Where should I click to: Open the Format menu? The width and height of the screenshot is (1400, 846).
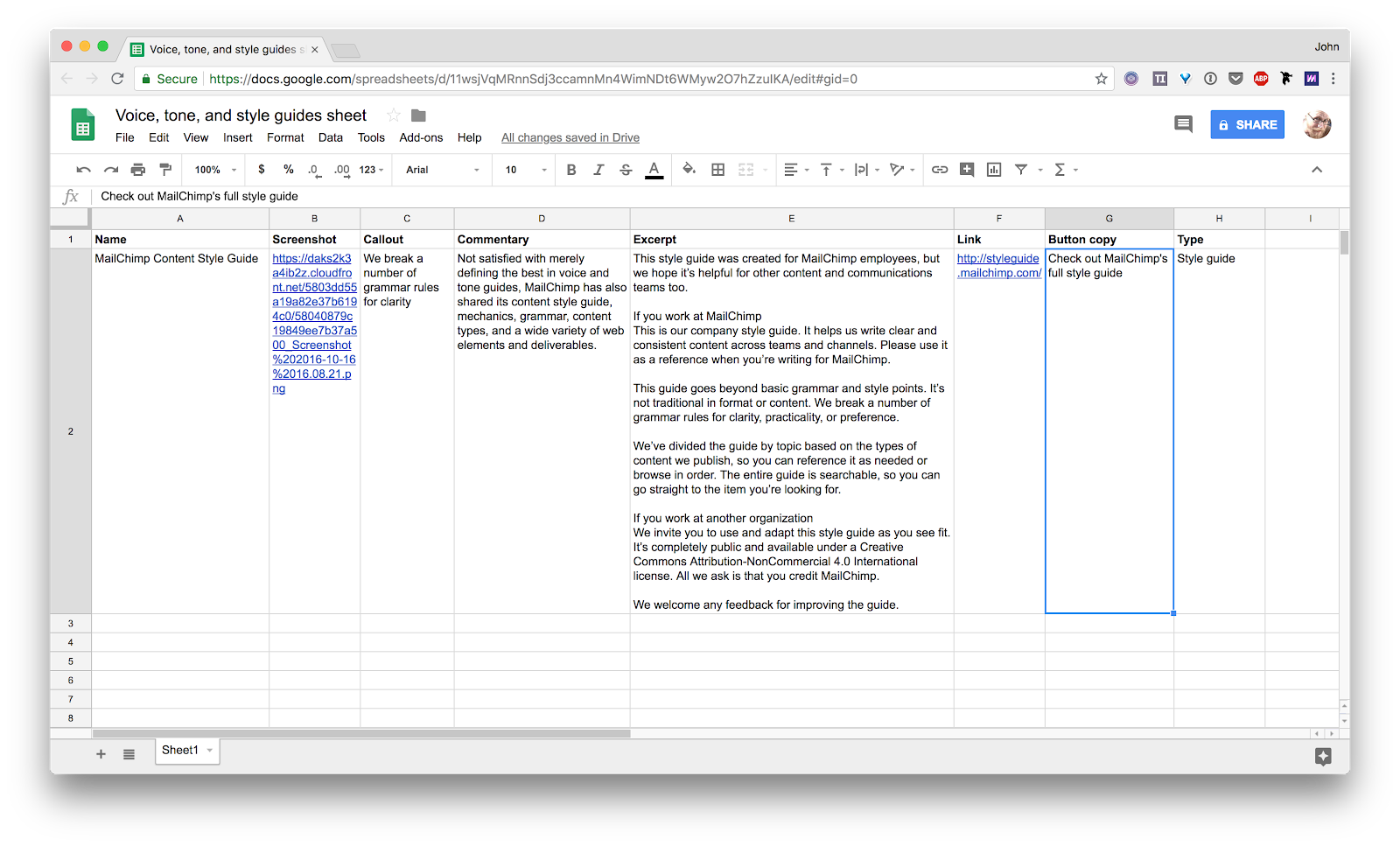285,137
